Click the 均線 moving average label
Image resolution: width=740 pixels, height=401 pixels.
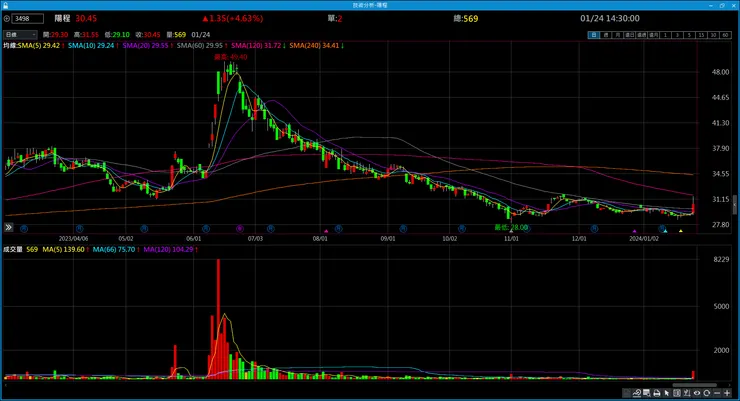click(x=10, y=46)
